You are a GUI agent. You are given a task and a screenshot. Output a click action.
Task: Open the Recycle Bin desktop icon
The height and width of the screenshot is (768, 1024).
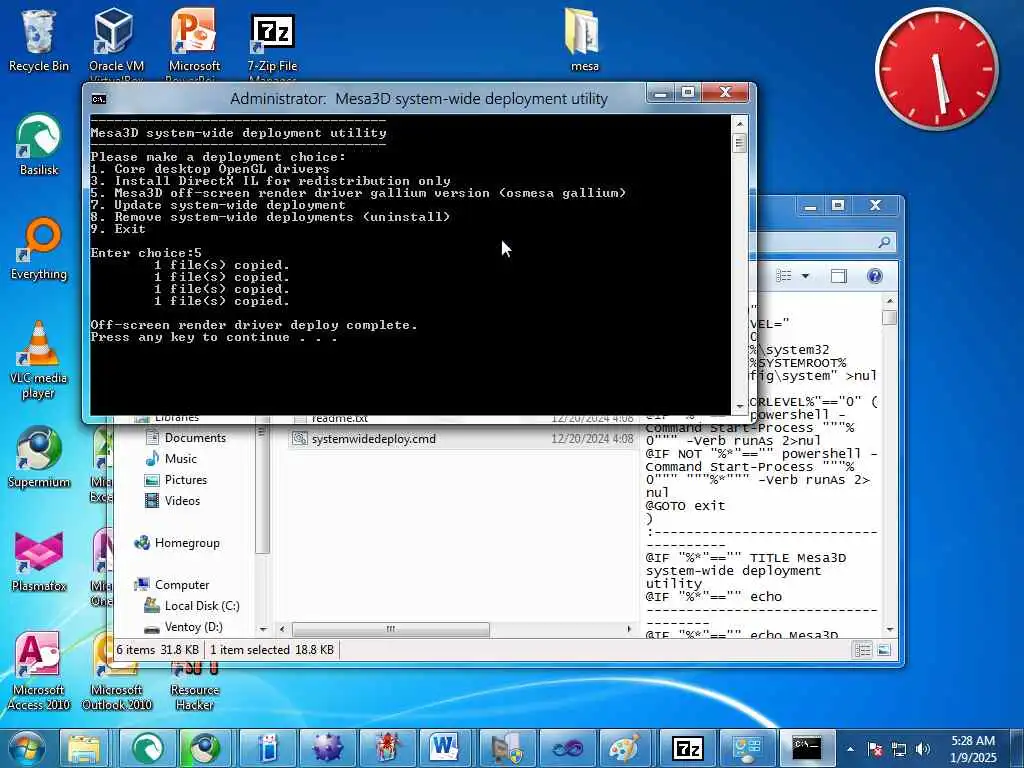[39, 40]
